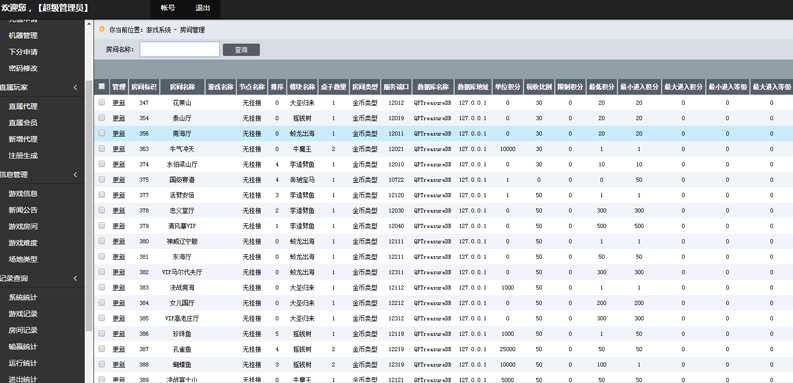This screenshot has width=793, height=383.
Task: Go to 直属代理 in the sidebar
Action: click(23, 106)
